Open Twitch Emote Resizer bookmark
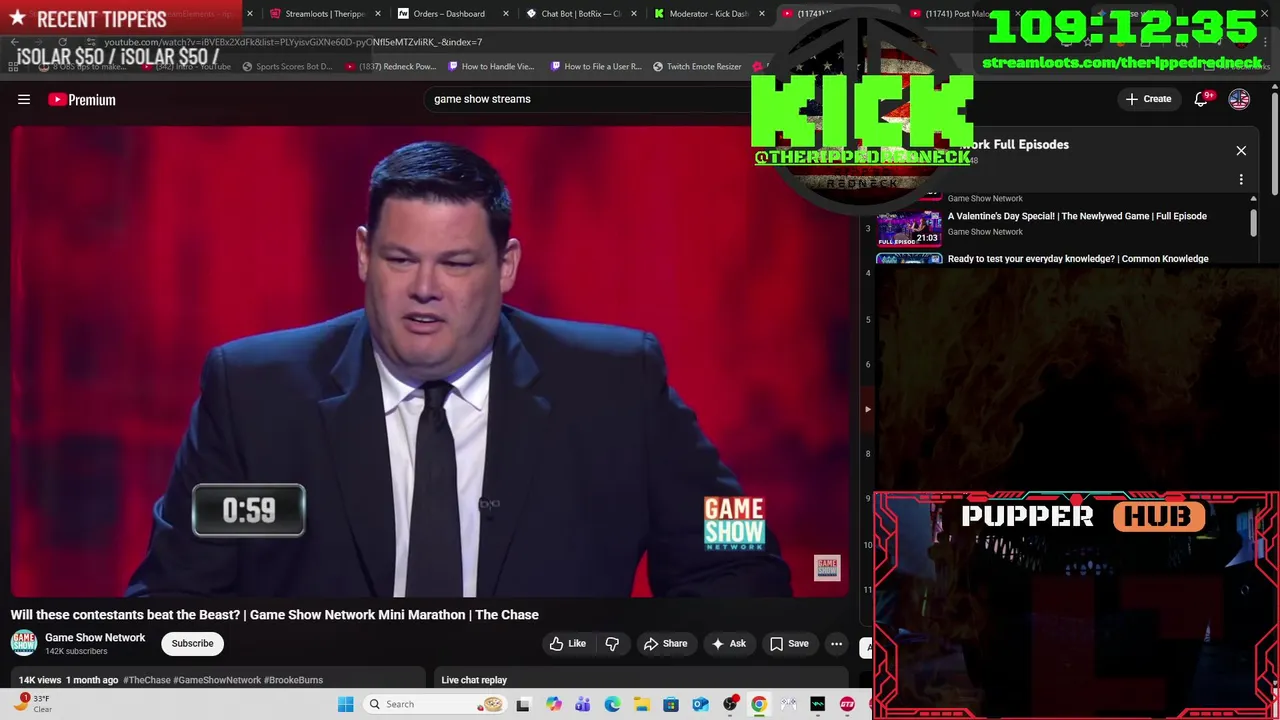The height and width of the screenshot is (720, 1280). (697, 67)
